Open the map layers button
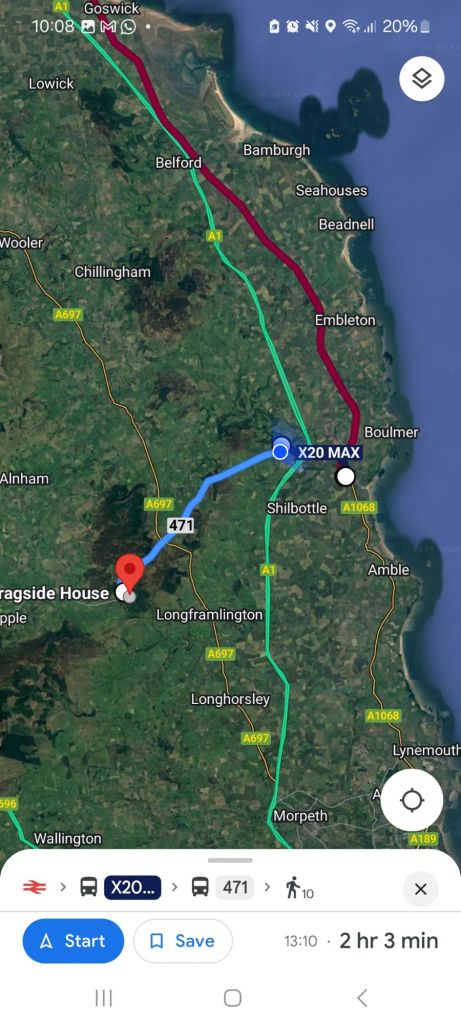Image resolution: width=461 pixels, height=1024 pixels. pos(422,79)
